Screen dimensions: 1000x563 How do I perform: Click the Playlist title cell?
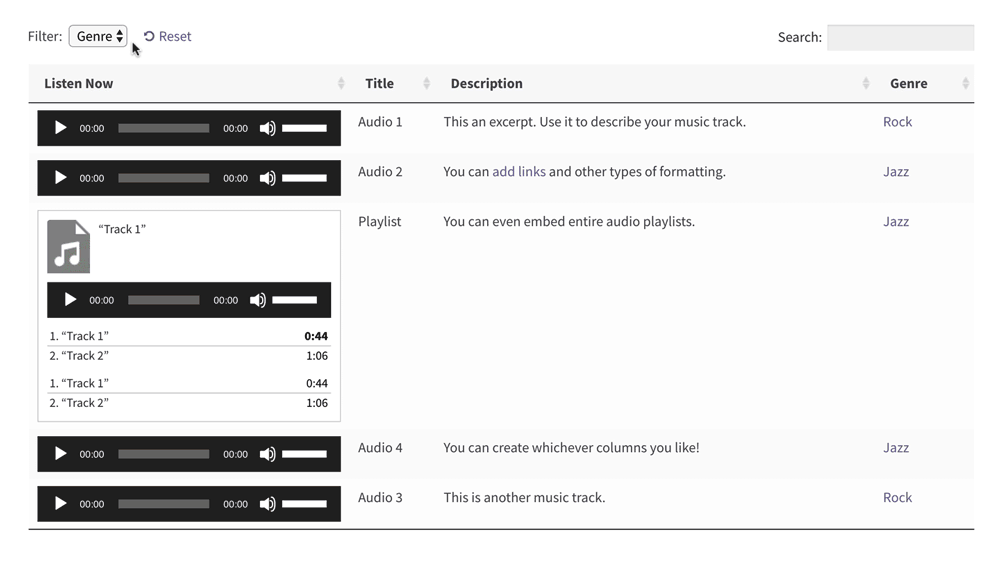coord(379,221)
